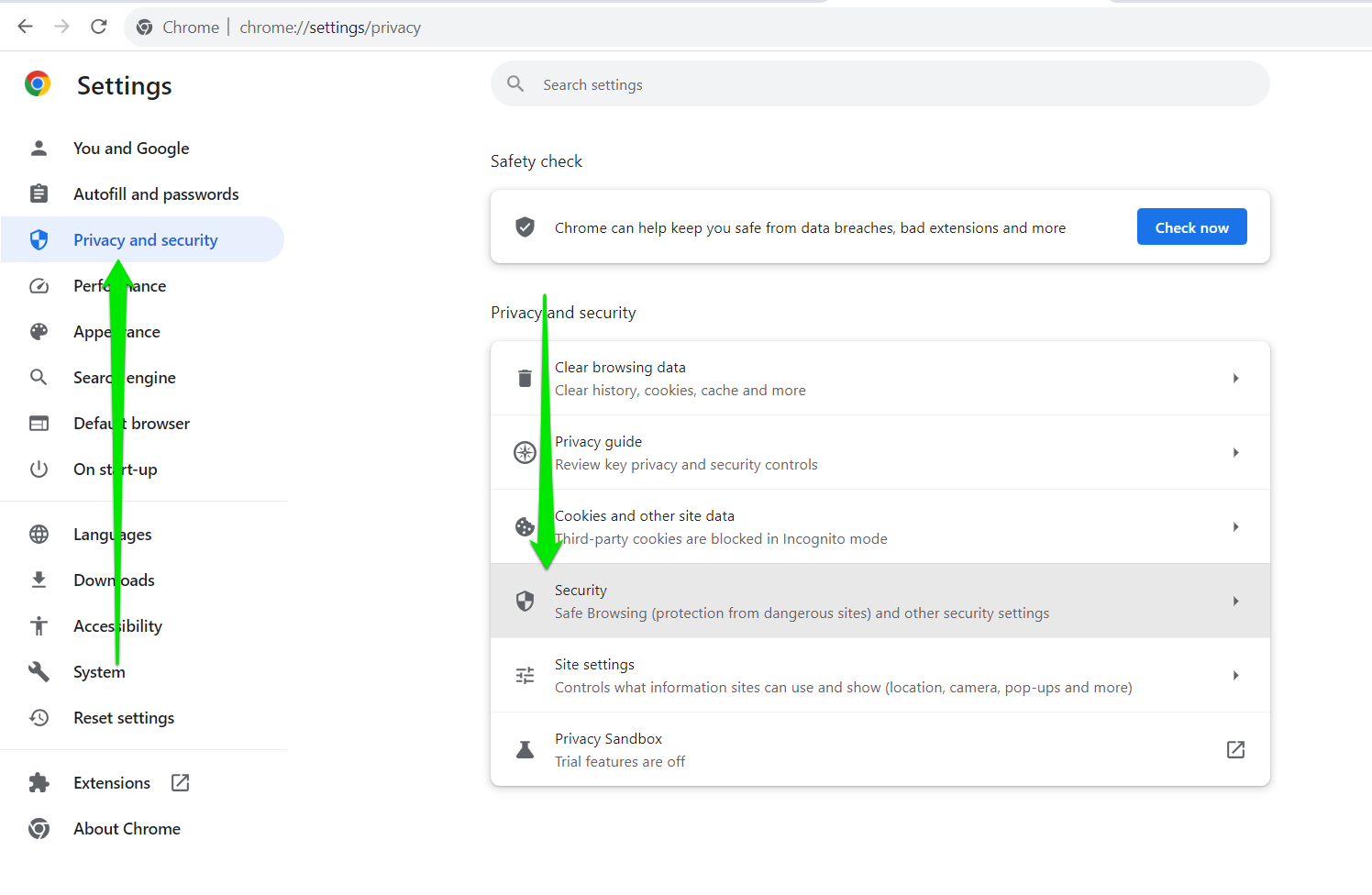Go to Appearance settings
The height and width of the screenshot is (895, 1372).
point(116,331)
